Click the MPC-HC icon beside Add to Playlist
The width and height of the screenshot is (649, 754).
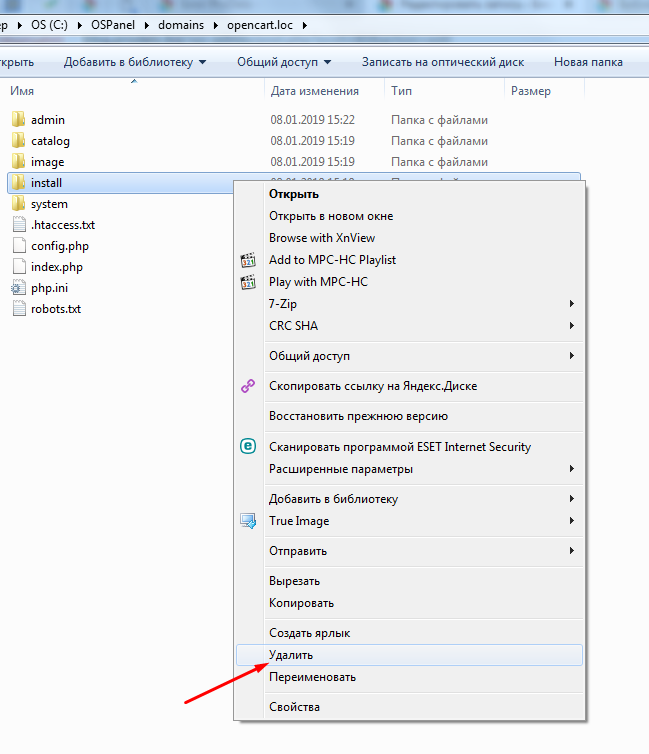pos(249,260)
